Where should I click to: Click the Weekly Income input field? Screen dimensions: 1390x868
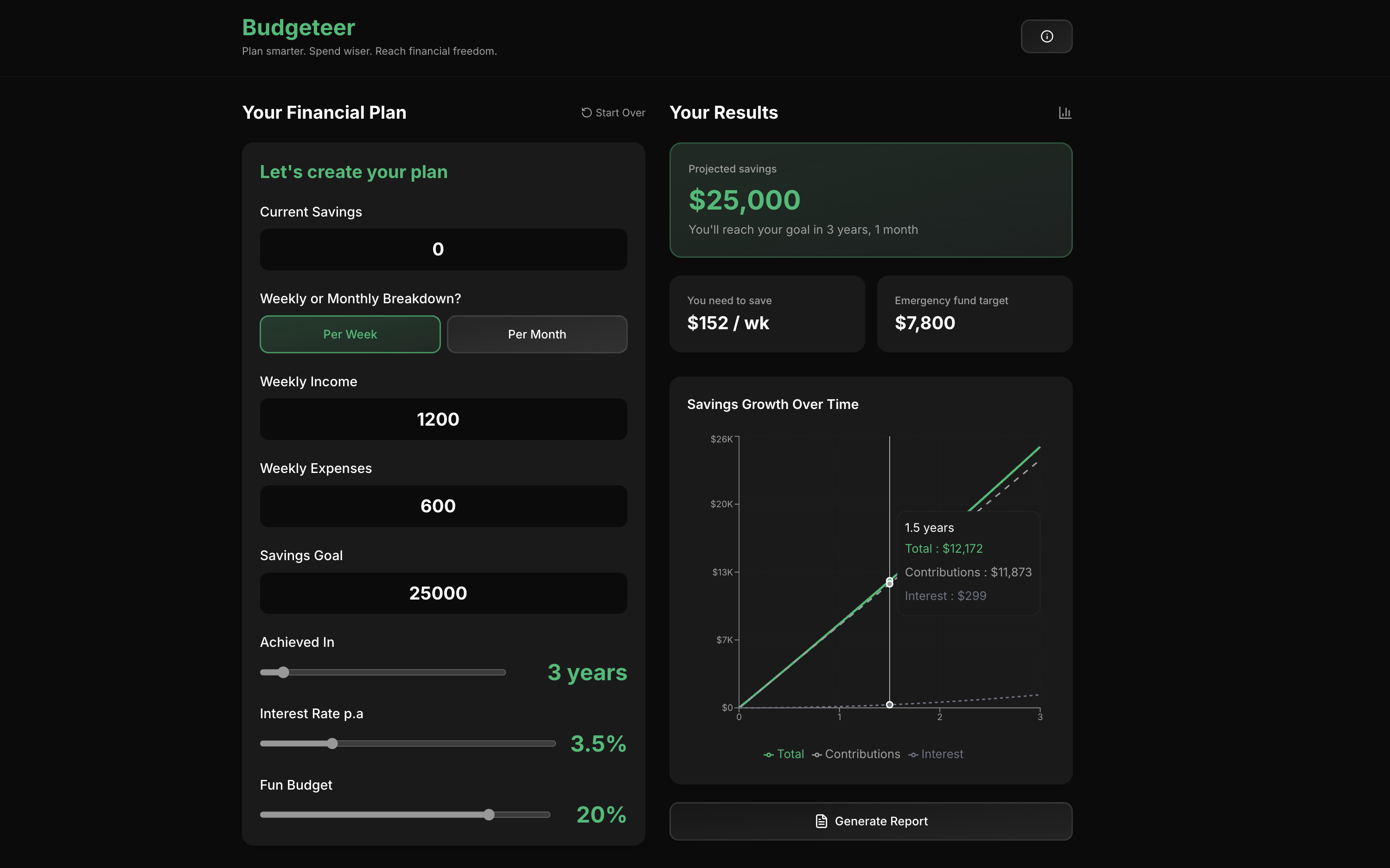[443, 419]
